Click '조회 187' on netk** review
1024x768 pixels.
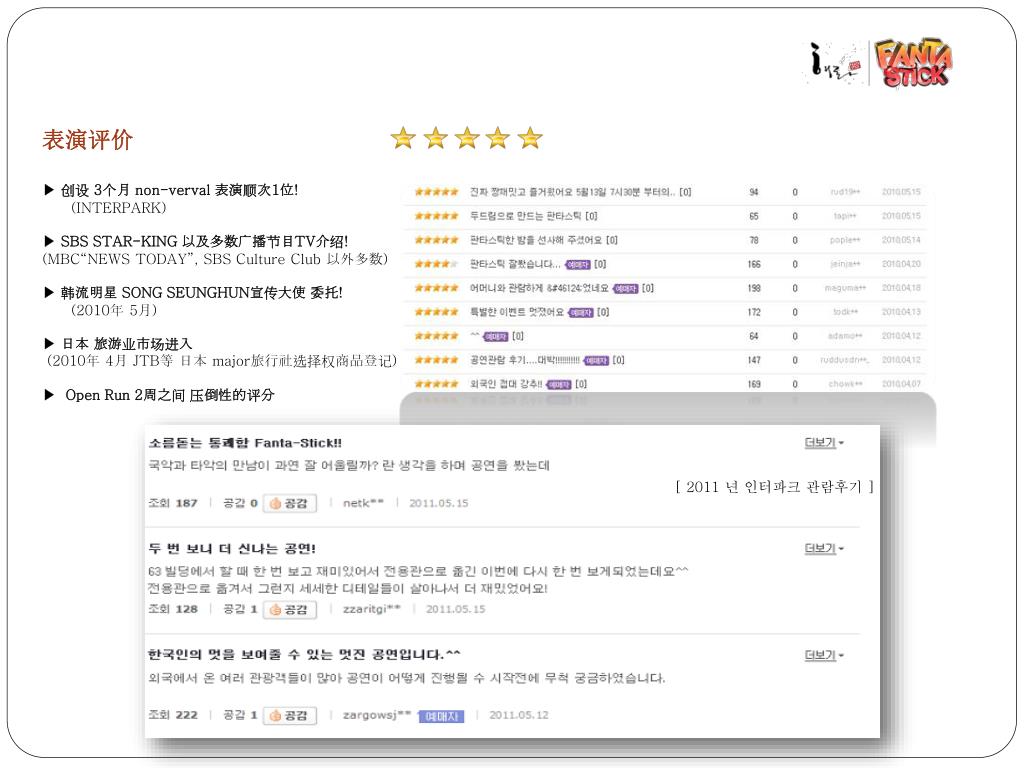point(173,503)
